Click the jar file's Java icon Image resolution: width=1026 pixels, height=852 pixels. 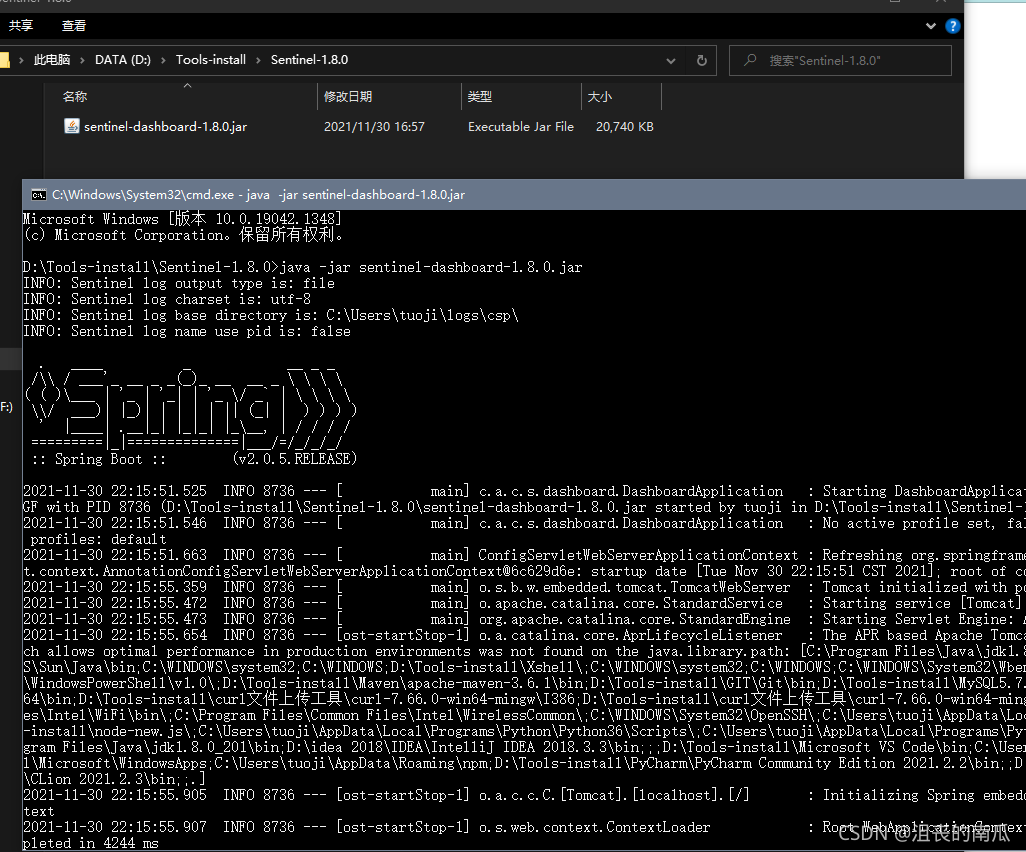pyautogui.click(x=72, y=126)
